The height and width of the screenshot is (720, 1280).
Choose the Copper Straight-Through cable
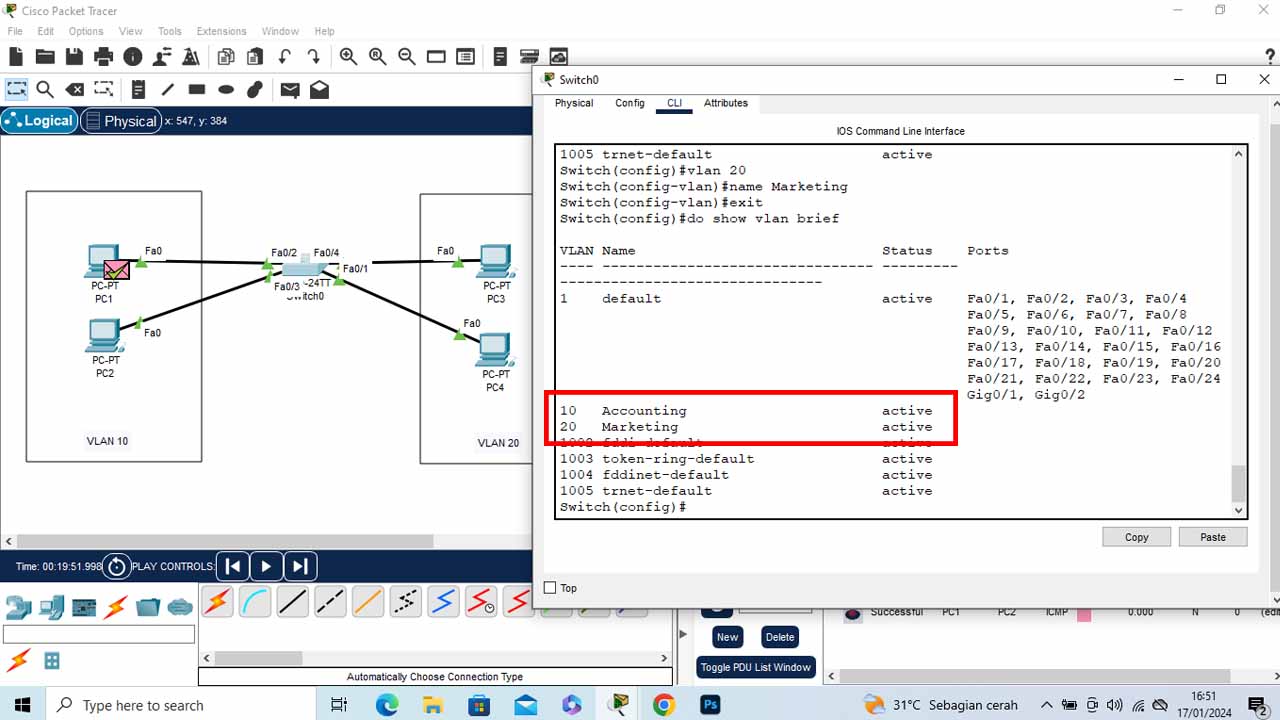[292, 601]
